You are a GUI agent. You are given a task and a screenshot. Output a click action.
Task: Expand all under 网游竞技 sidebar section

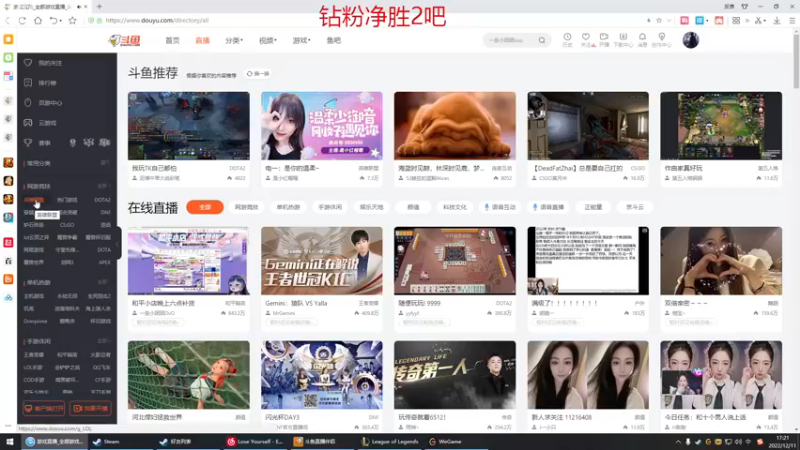[x=104, y=186]
